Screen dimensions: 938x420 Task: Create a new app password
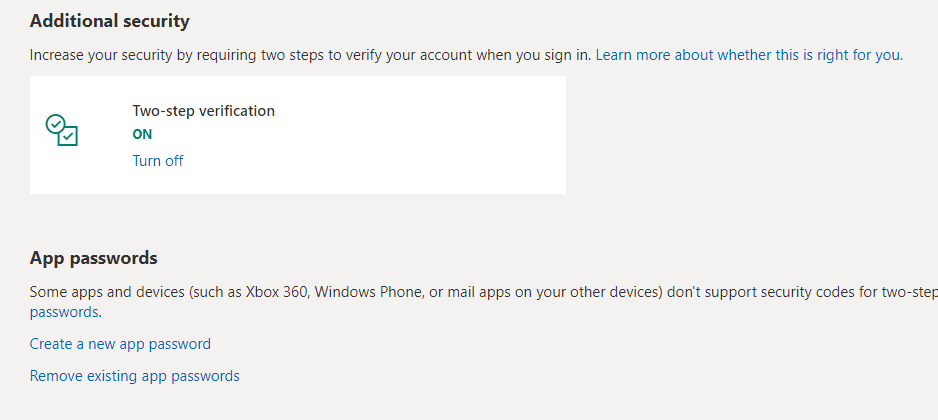120,344
